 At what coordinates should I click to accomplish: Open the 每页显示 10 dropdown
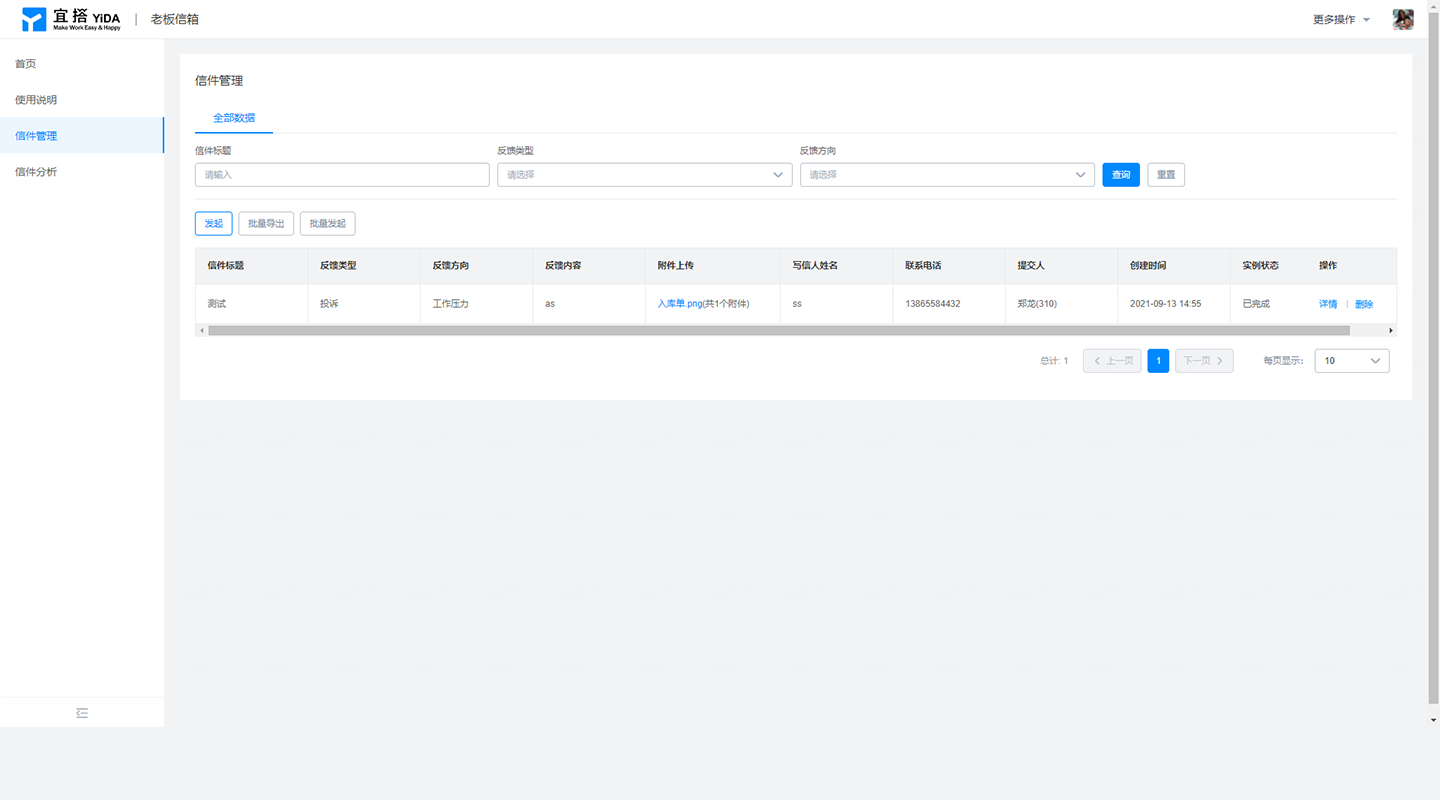tap(1351, 361)
